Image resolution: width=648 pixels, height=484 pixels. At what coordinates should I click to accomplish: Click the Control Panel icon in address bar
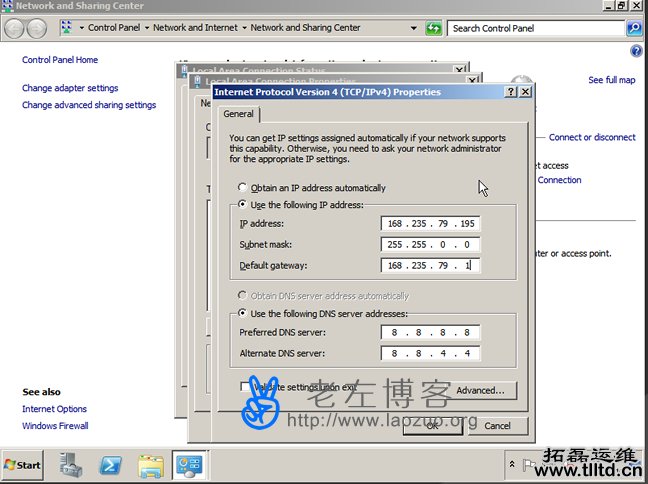click(x=66, y=28)
